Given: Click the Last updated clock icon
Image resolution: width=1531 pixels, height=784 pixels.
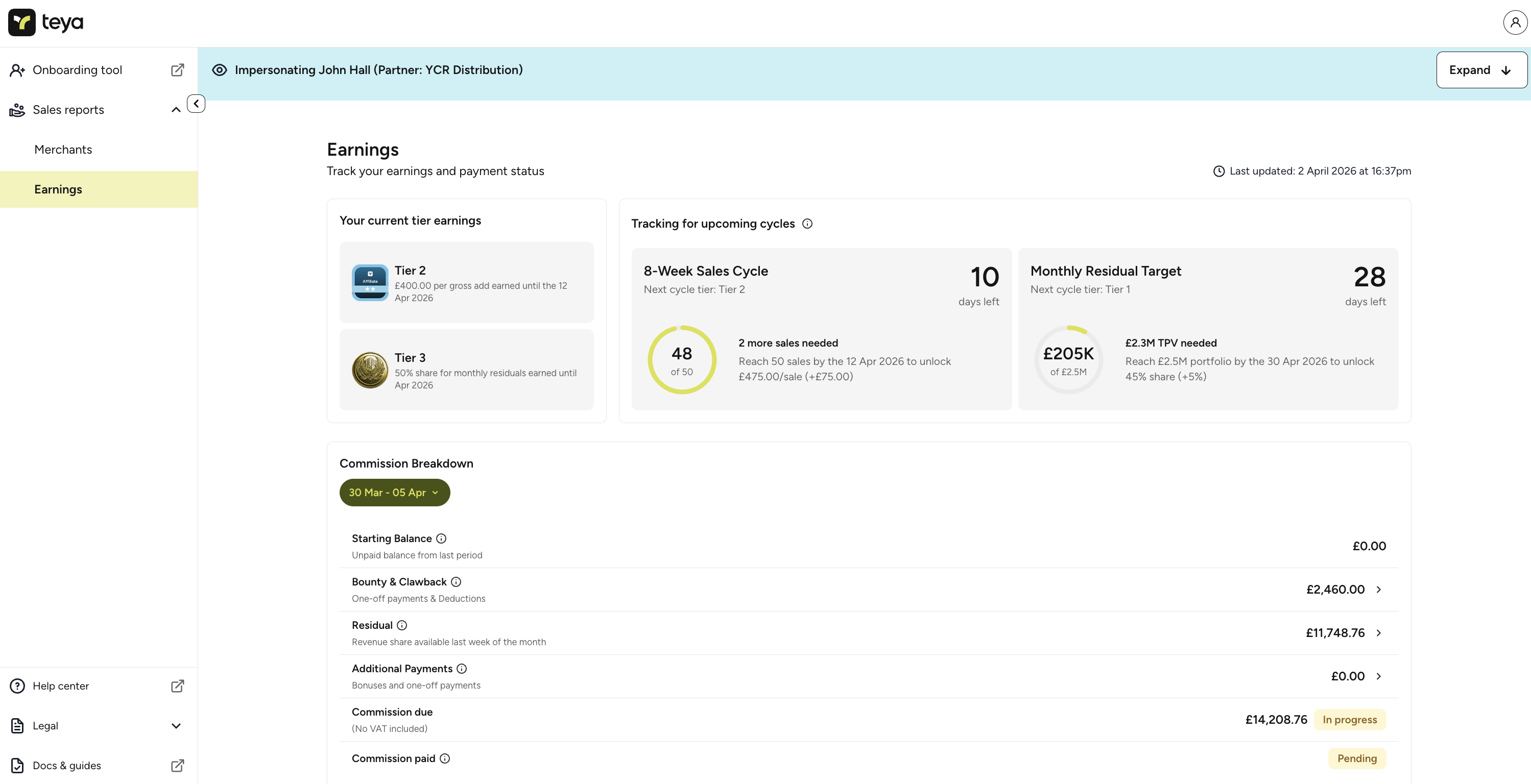Looking at the screenshot, I should (1218, 171).
